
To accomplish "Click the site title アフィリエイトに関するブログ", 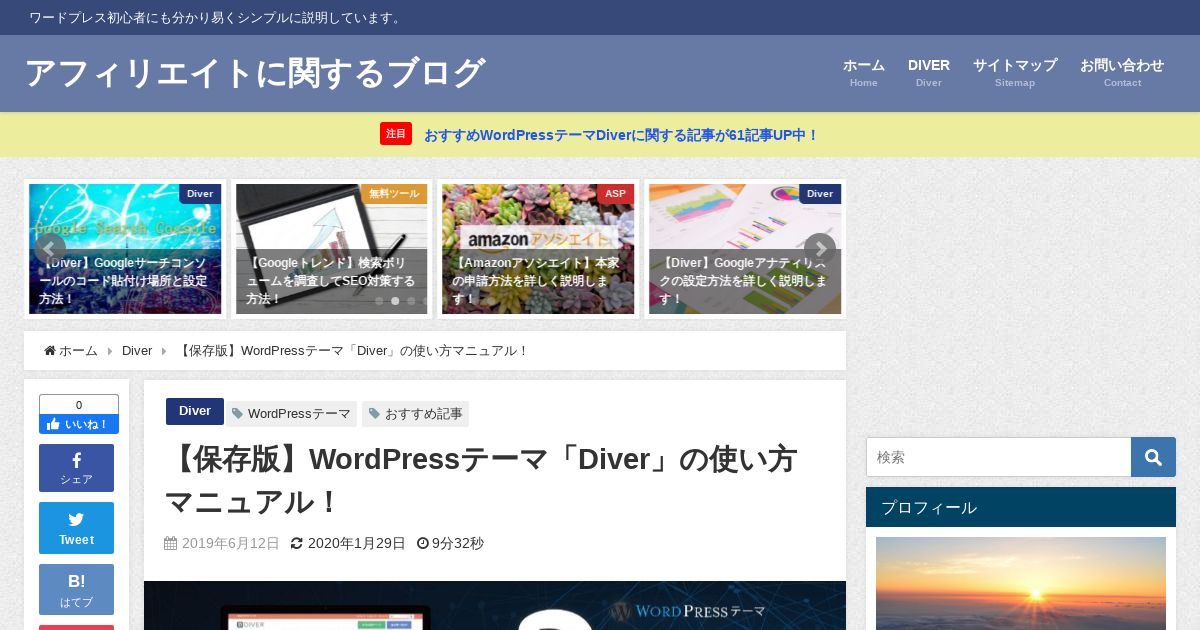I will (x=255, y=73).
